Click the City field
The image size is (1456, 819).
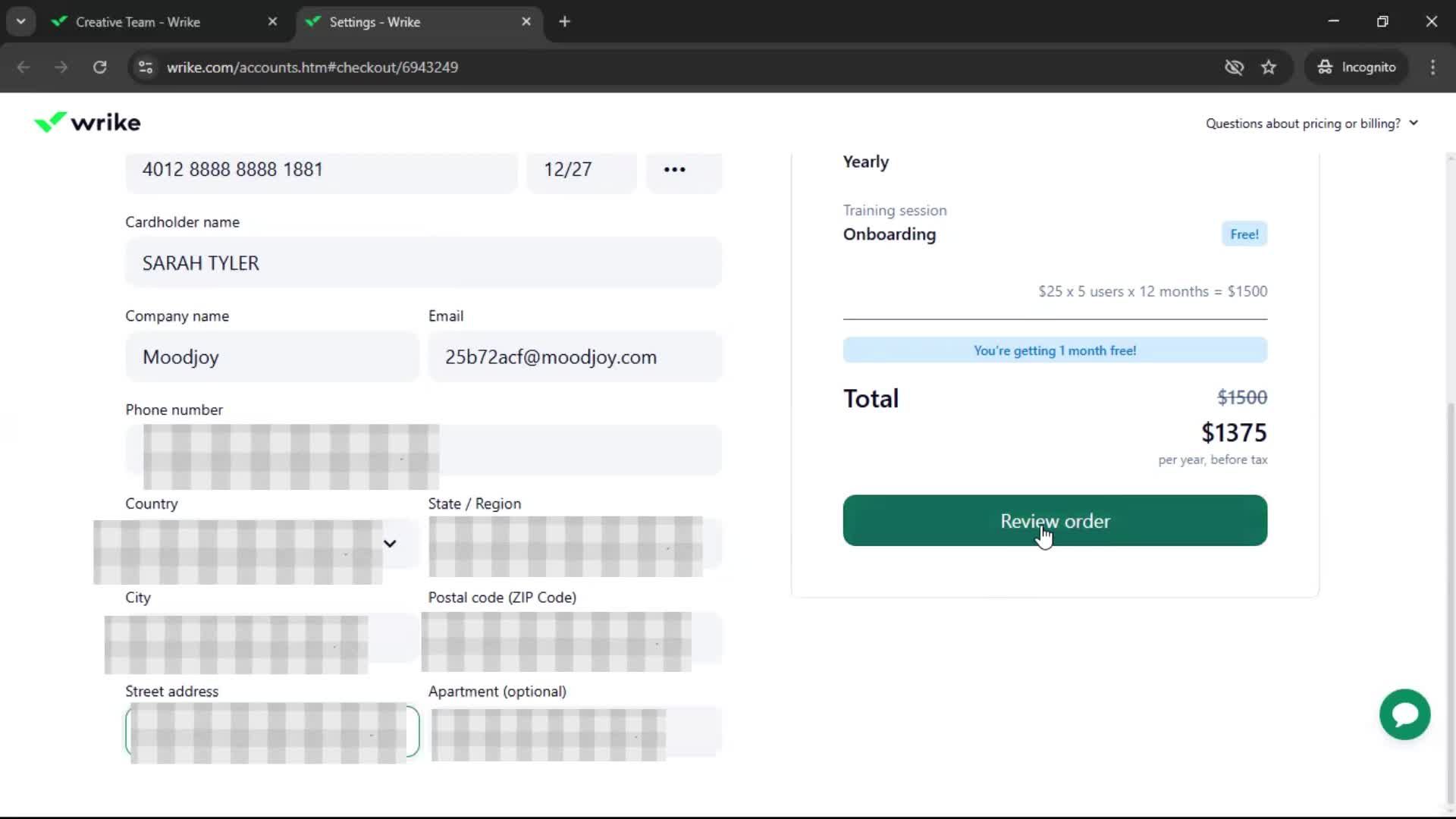click(x=271, y=638)
